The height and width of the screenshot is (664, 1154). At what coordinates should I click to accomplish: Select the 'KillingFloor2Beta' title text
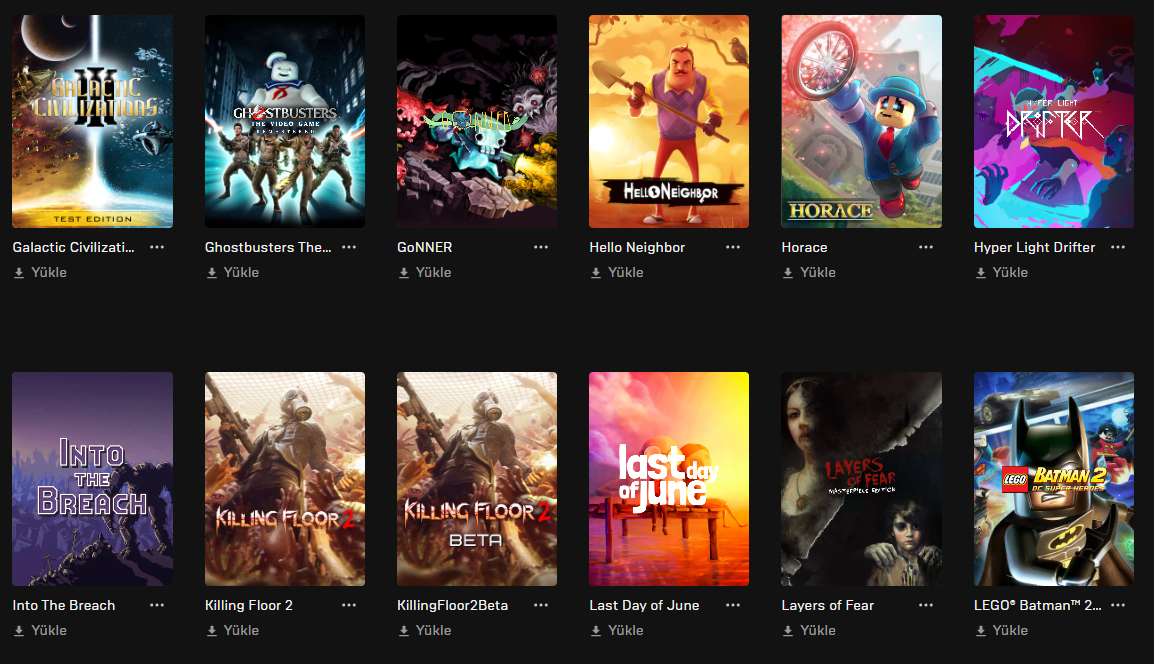(x=453, y=605)
